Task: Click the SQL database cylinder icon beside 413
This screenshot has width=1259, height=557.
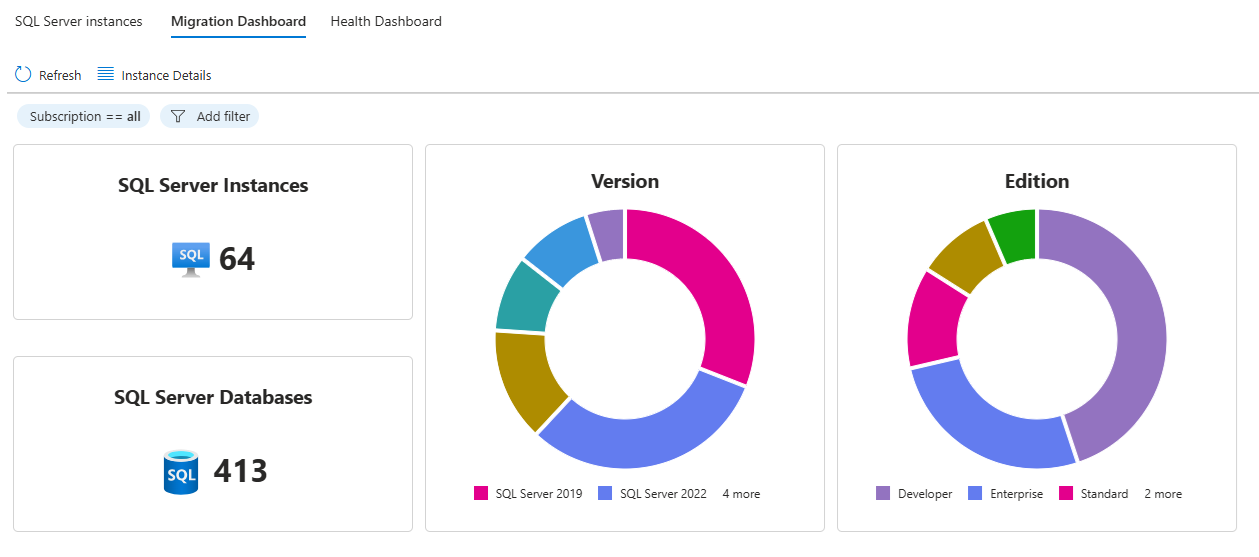Action: [182, 472]
